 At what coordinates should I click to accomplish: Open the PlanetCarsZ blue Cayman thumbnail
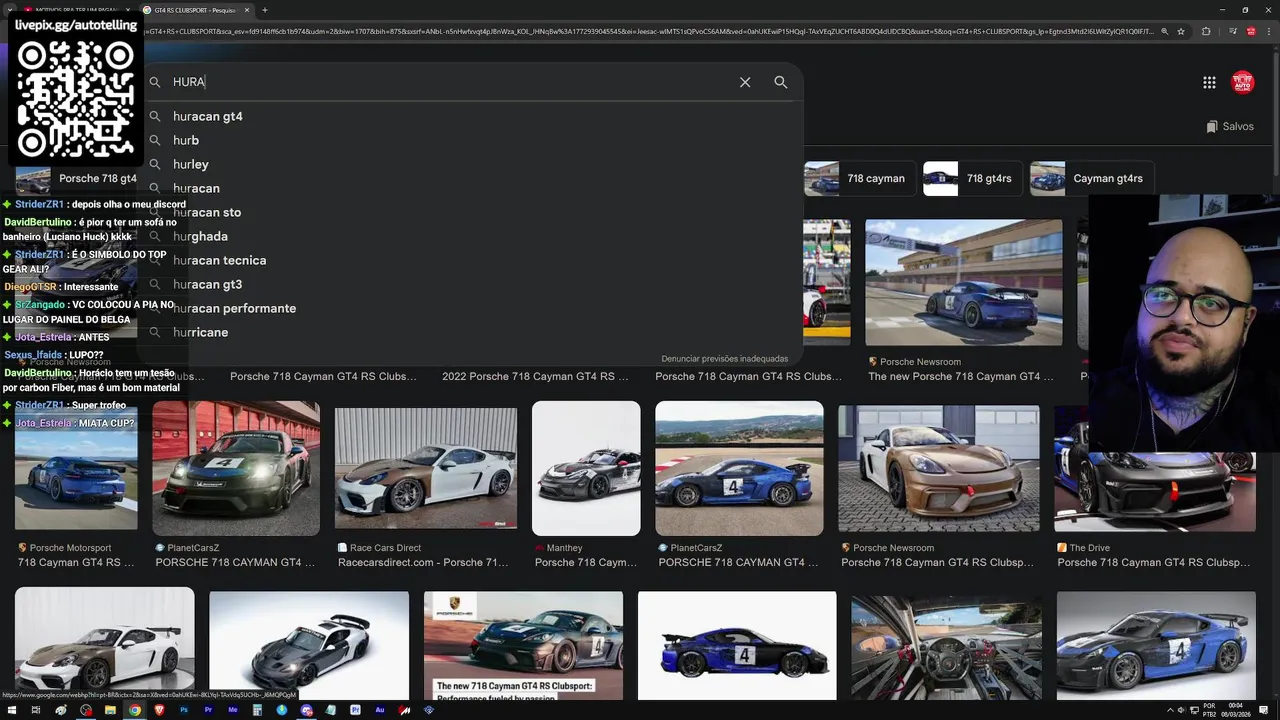click(739, 468)
